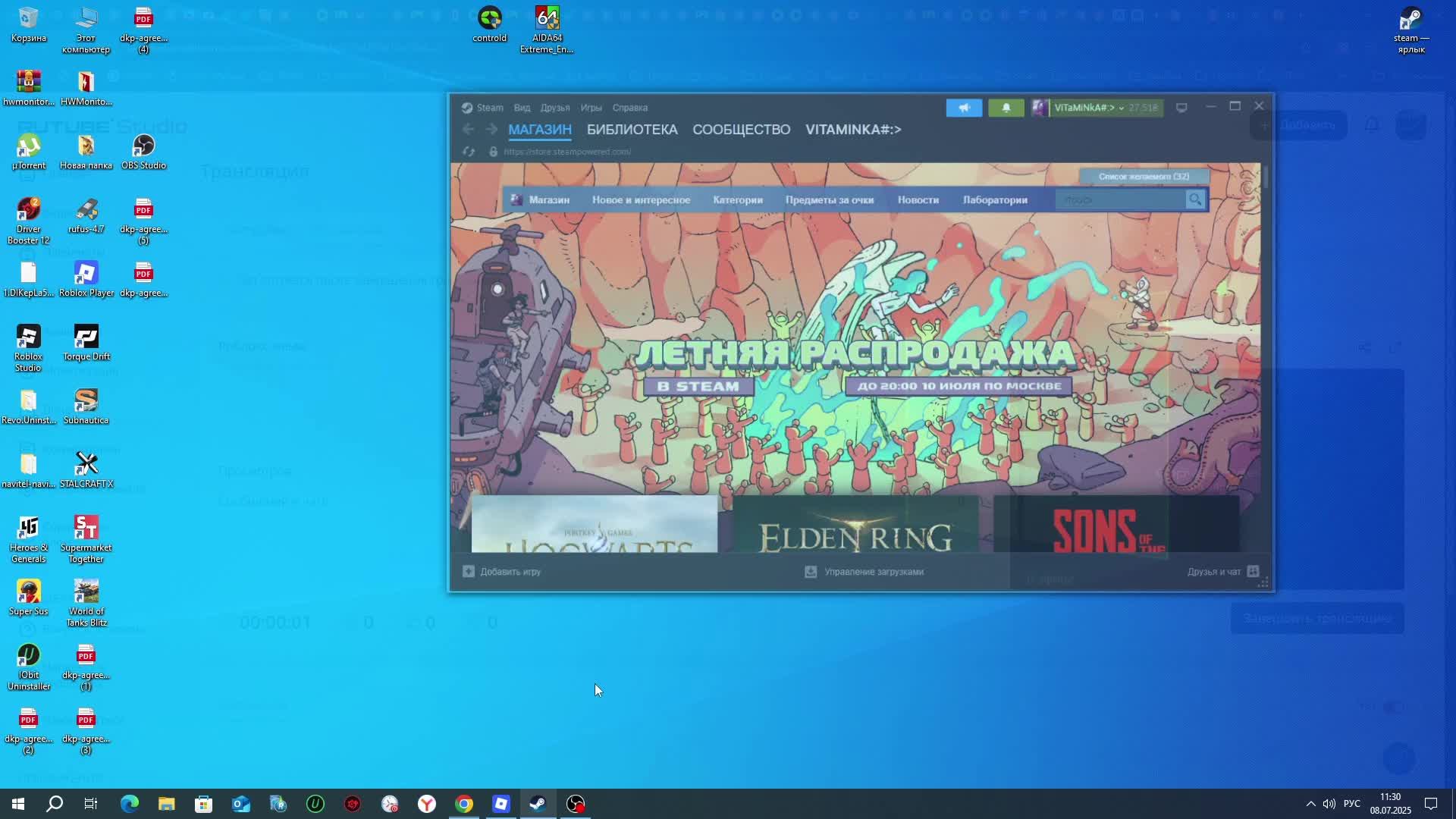Open the Windows Start menu

pos(18,804)
